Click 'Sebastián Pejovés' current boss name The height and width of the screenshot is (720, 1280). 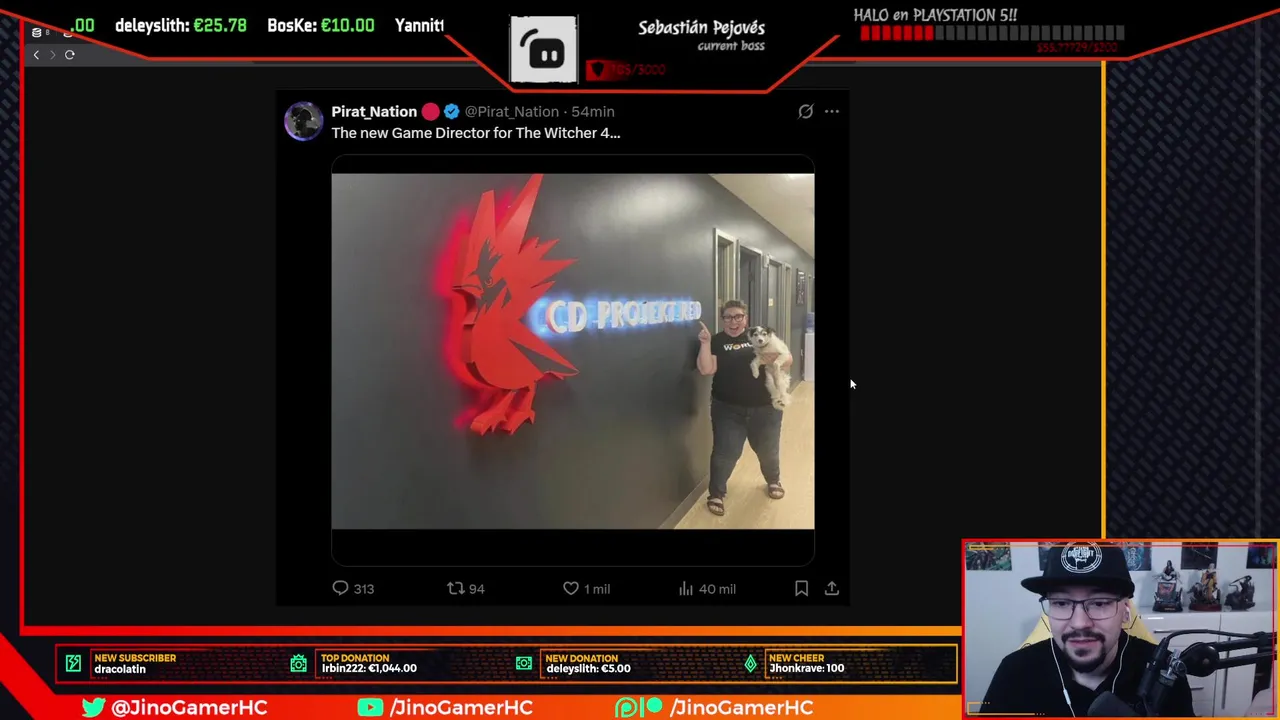[701, 27]
